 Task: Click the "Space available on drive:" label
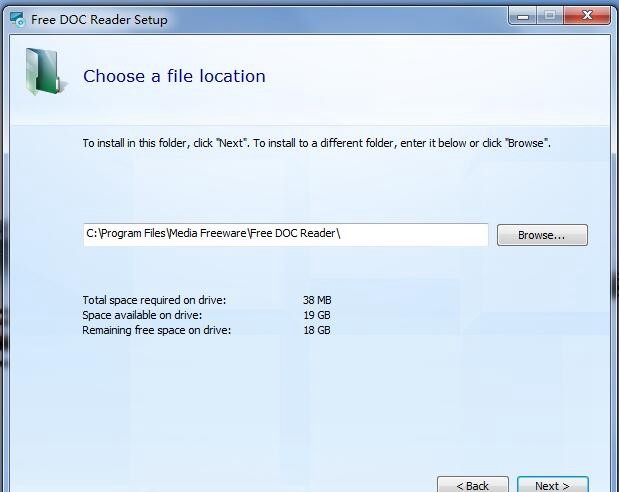coord(142,315)
